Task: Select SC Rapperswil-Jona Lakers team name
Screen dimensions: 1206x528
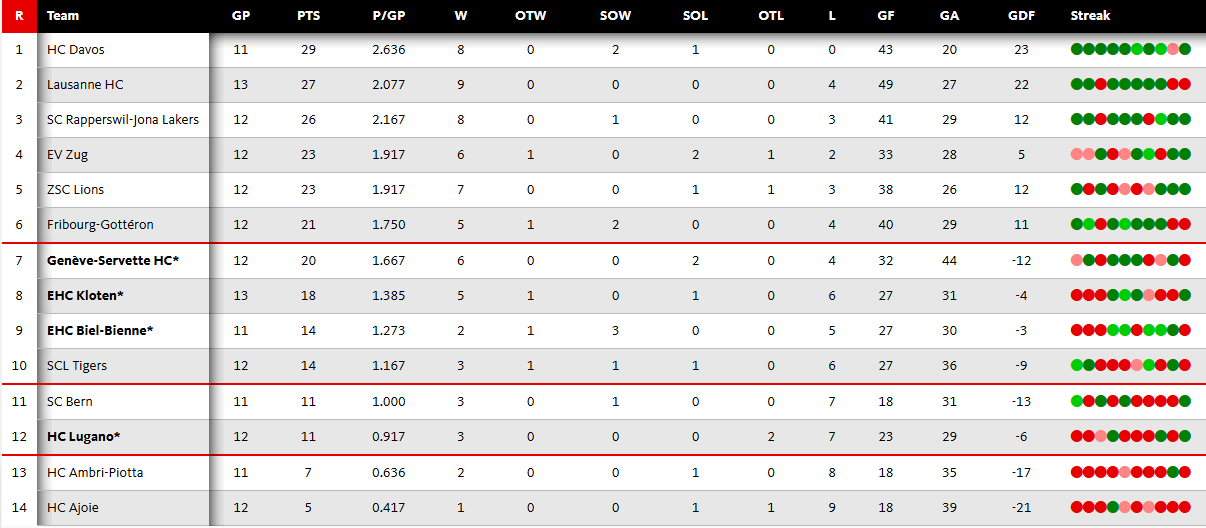Action: (123, 120)
